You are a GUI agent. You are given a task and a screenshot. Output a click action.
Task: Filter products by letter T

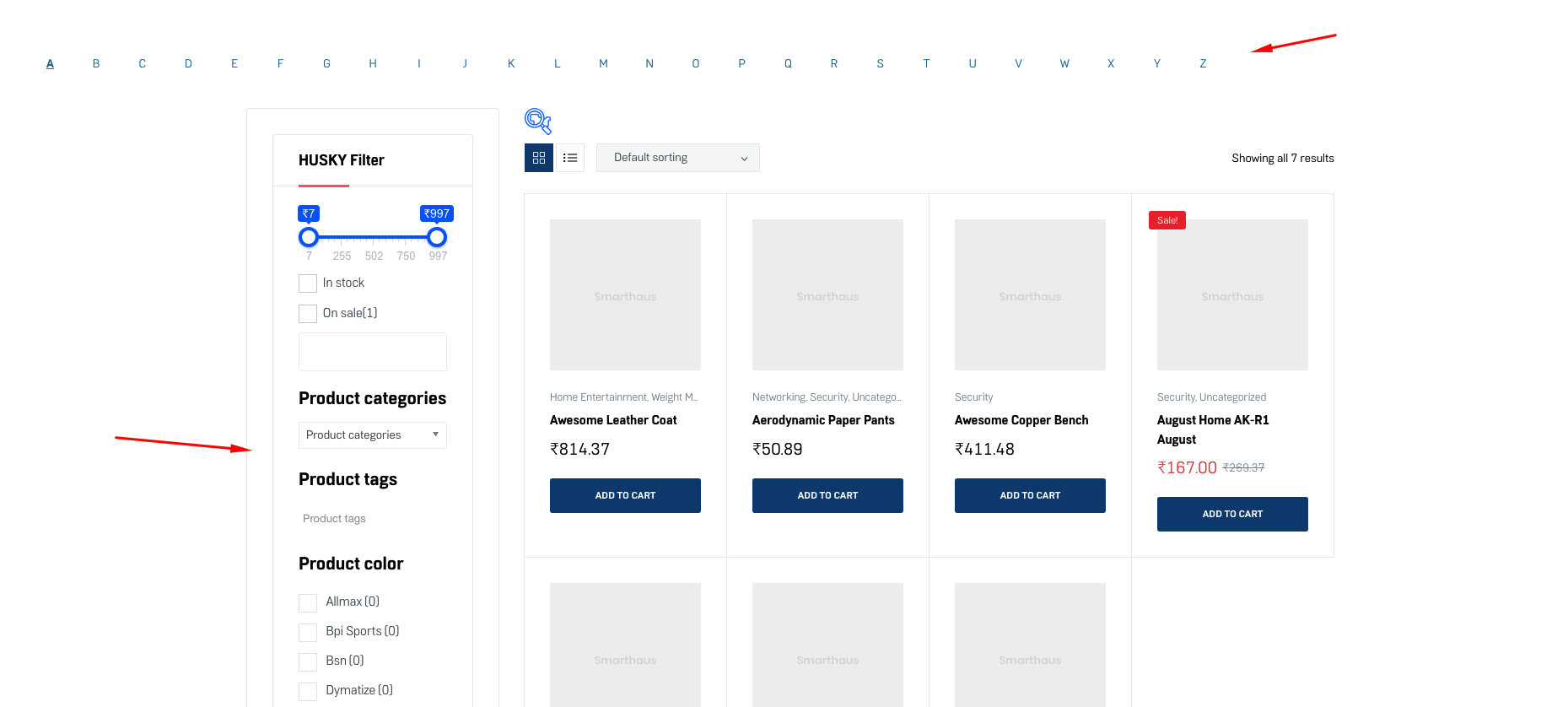926,63
